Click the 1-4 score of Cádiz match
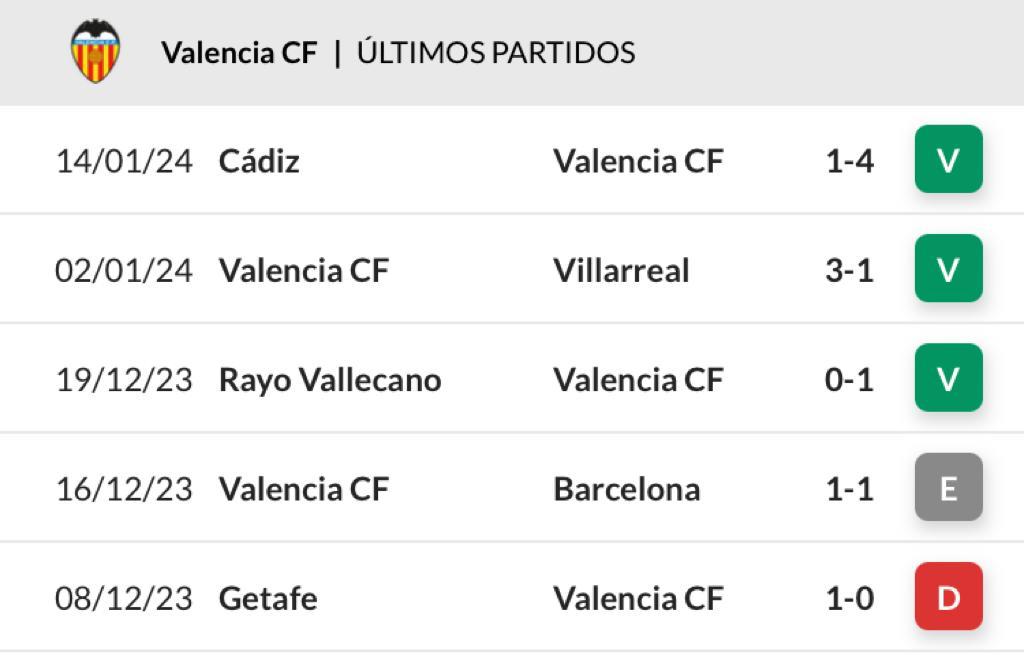The width and height of the screenshot is (1024, 655). [x=849, y=161]
